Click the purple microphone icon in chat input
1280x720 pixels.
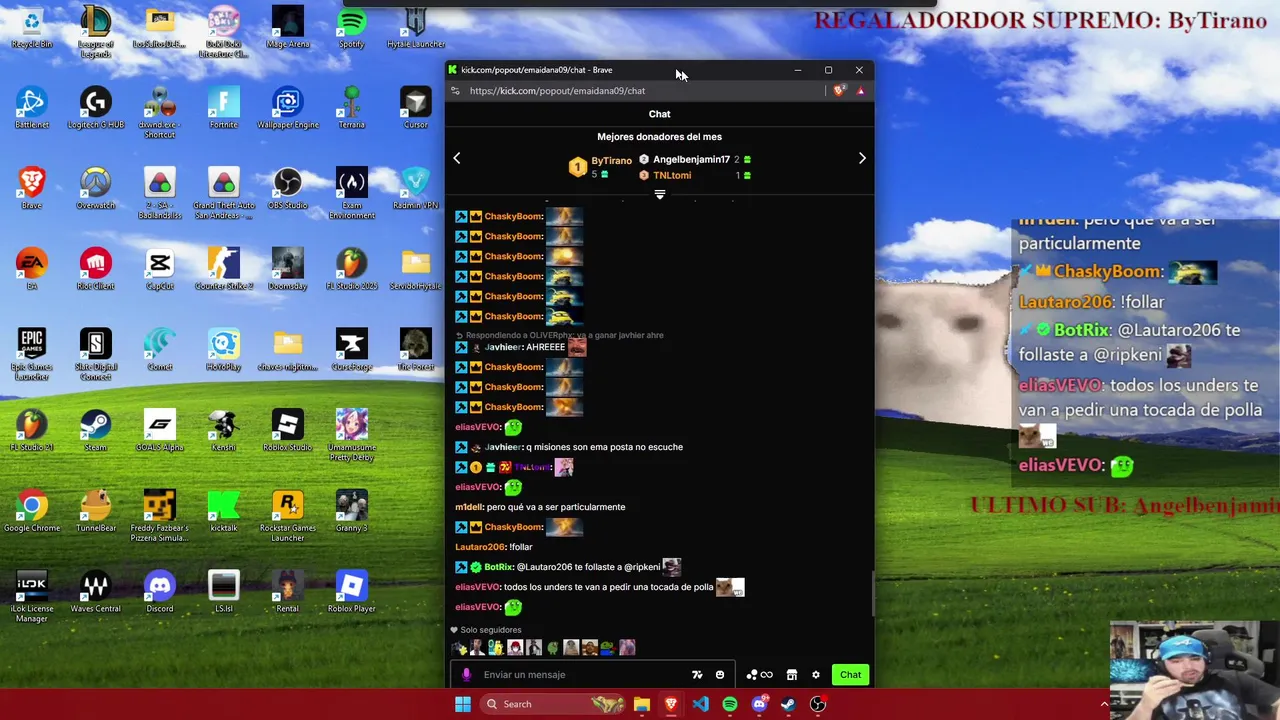(466, 675)
